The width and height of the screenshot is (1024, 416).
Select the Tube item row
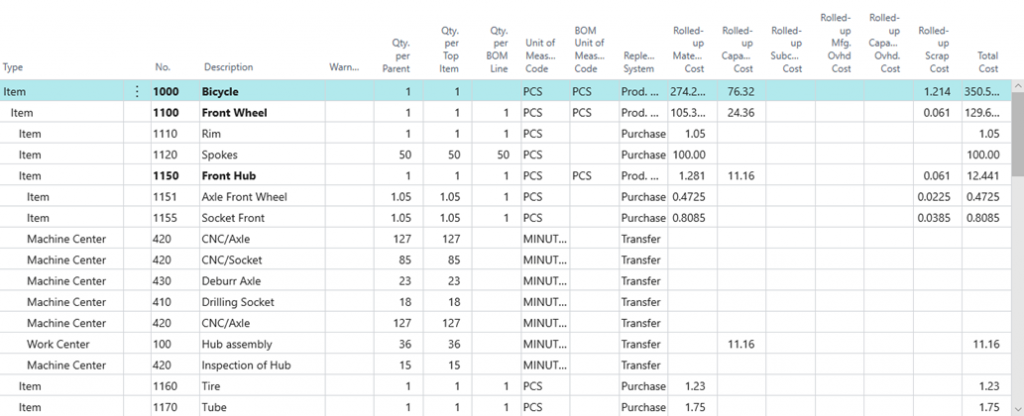(215, 407)
